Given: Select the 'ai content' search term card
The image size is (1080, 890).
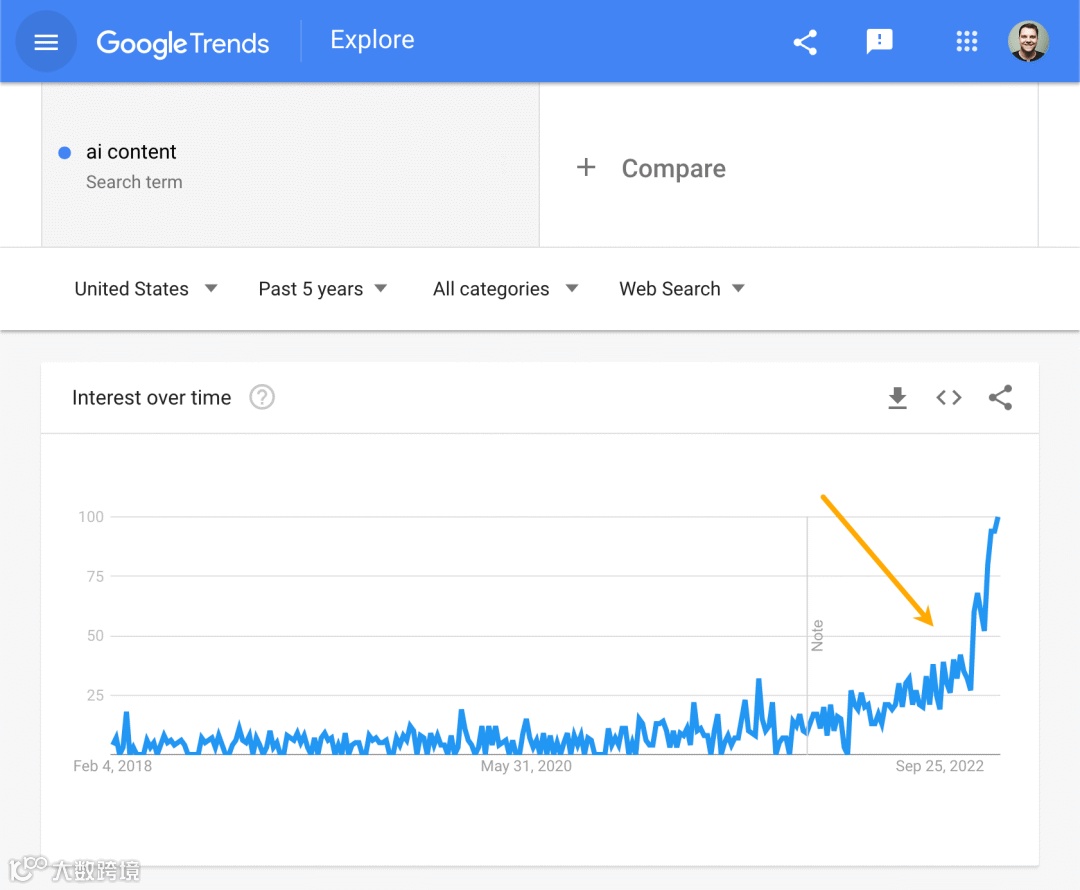Looking at the screenshot, I should point(290,165).
